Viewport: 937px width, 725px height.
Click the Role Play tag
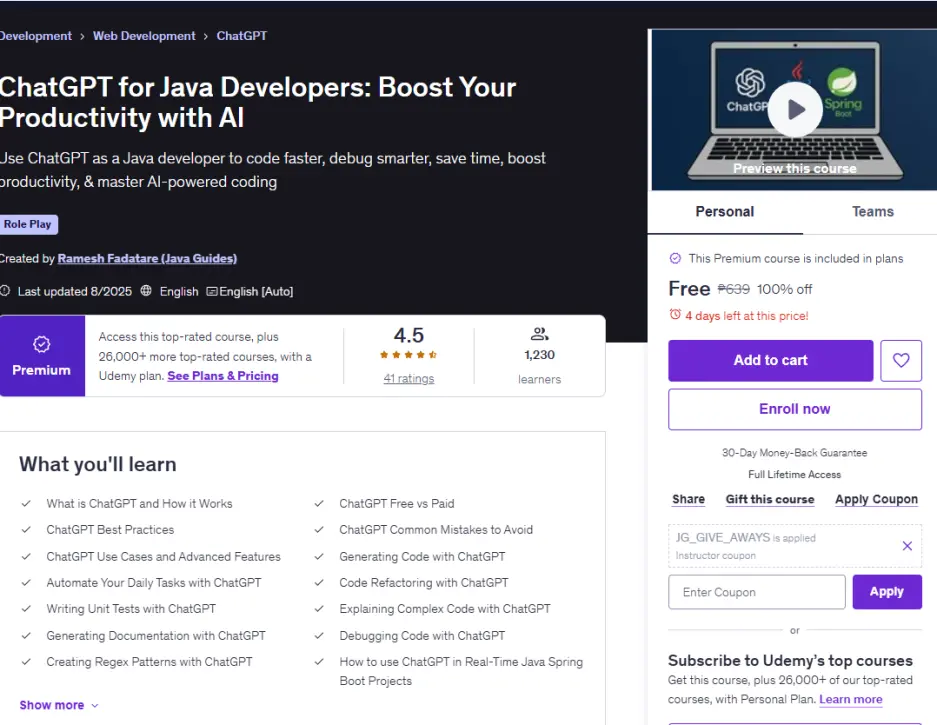coord(28,224)
